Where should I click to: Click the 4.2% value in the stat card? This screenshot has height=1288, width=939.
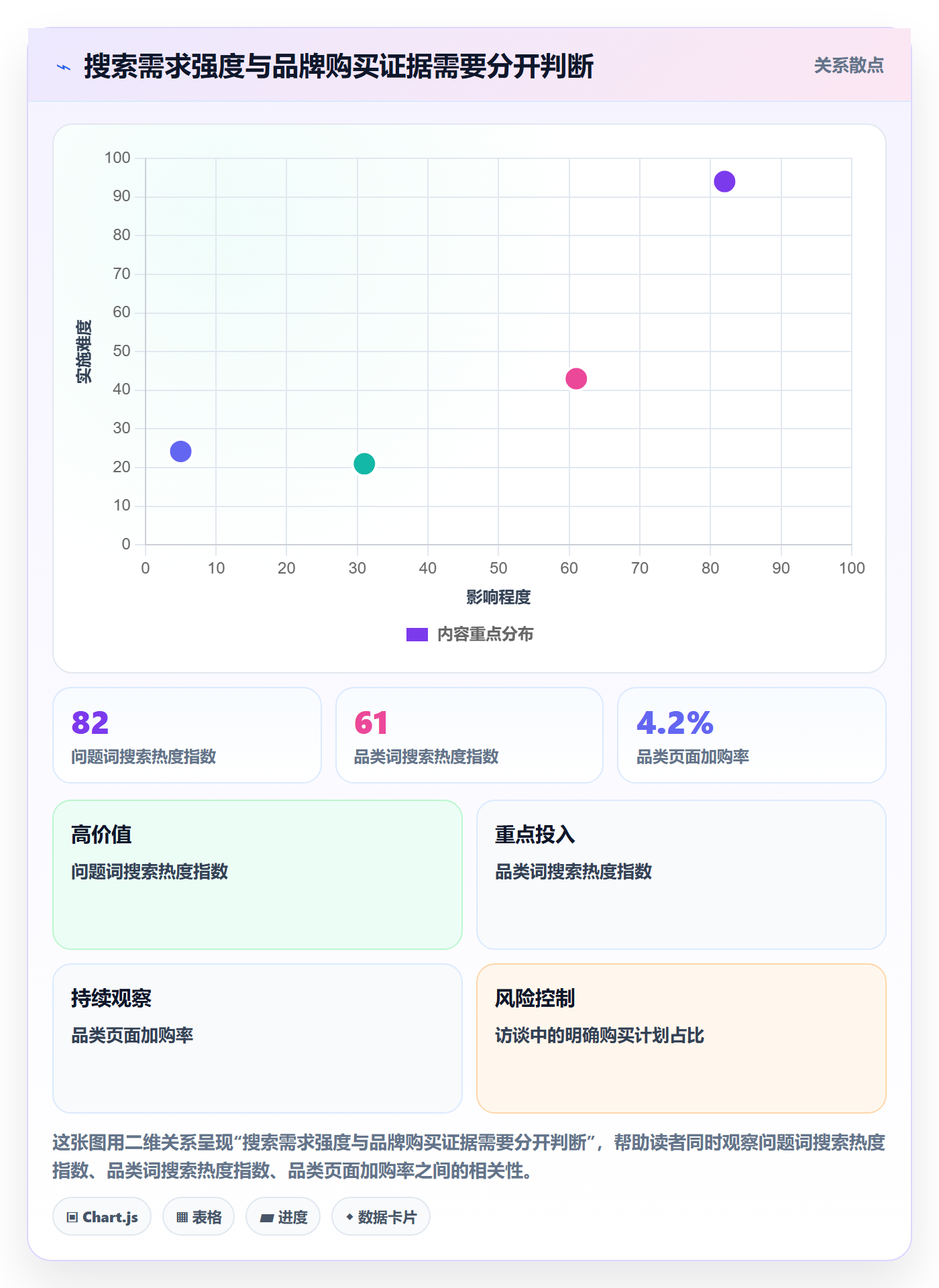tap(675, 722)
